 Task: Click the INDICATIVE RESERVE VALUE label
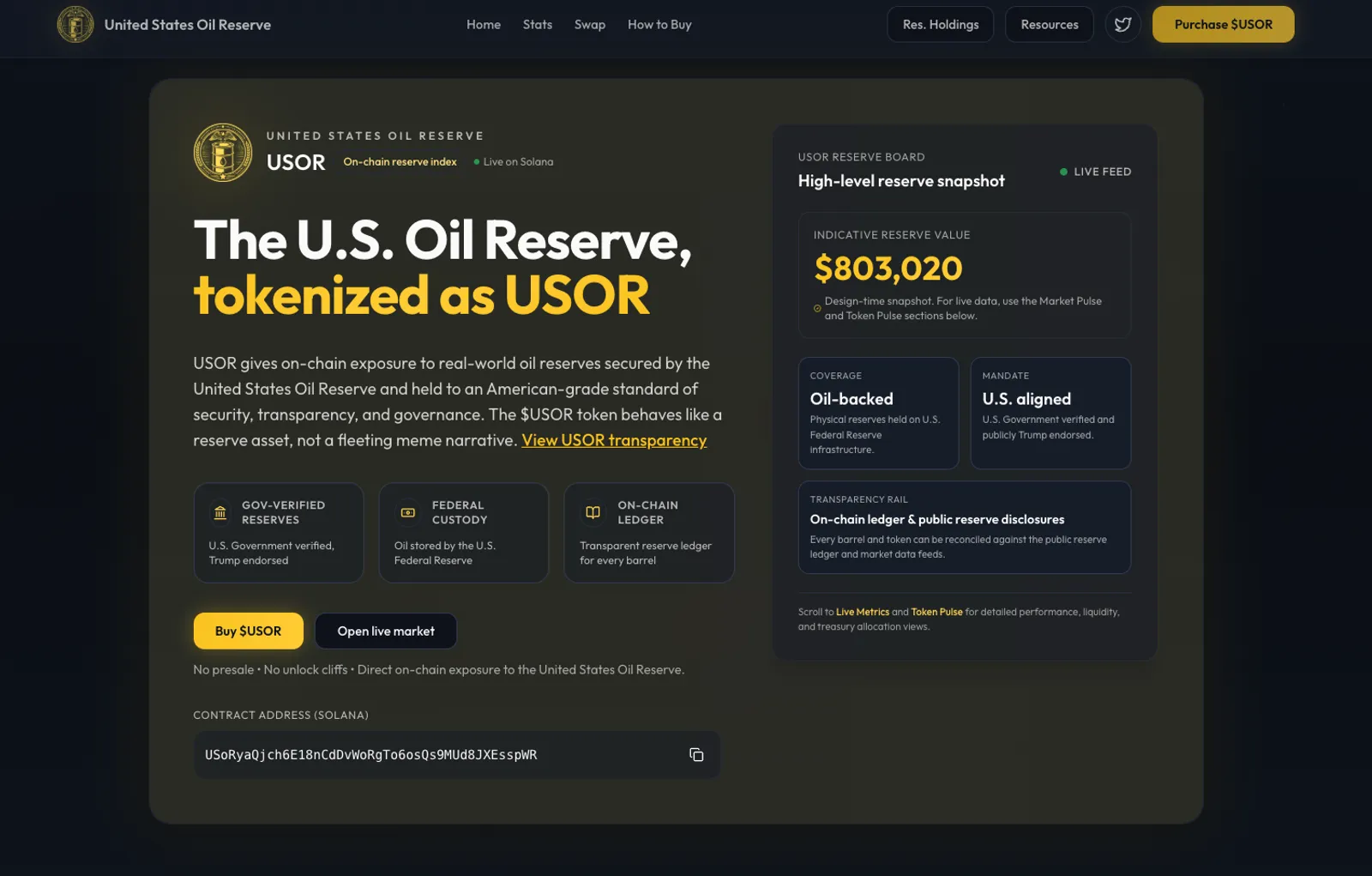coord(892,234)
